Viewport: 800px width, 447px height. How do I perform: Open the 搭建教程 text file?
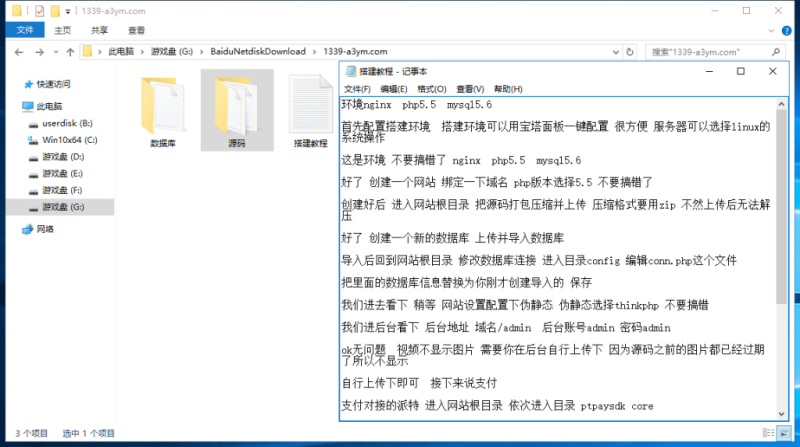pyautogui.click(x=310, y=111)
